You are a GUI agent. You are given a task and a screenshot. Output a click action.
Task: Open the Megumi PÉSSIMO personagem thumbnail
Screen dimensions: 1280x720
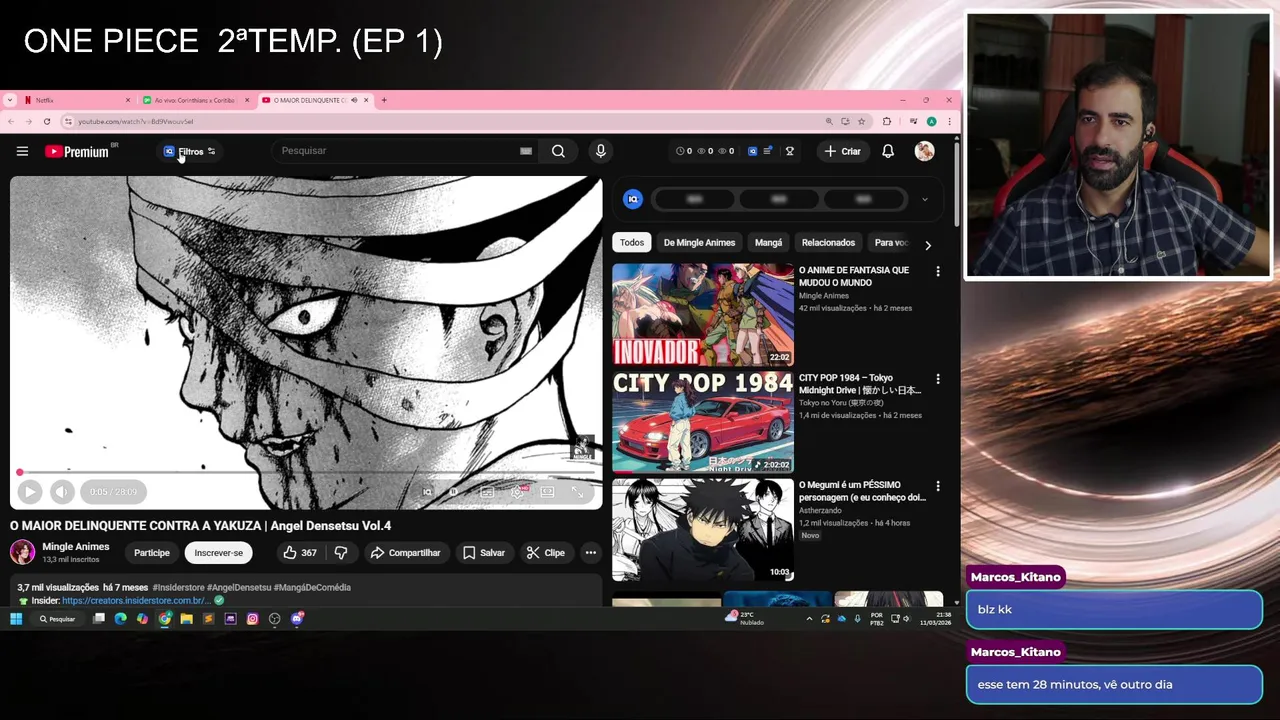(703, 530)
